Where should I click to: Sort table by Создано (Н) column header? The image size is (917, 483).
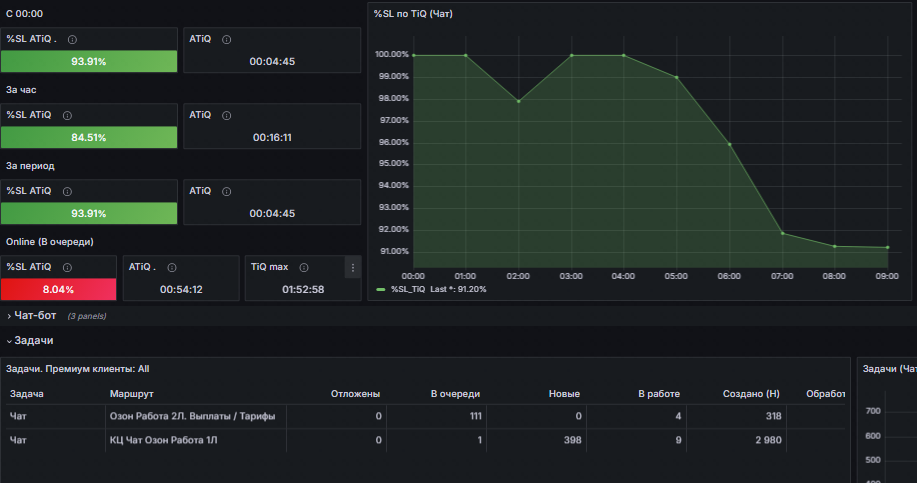click(751, 394)
